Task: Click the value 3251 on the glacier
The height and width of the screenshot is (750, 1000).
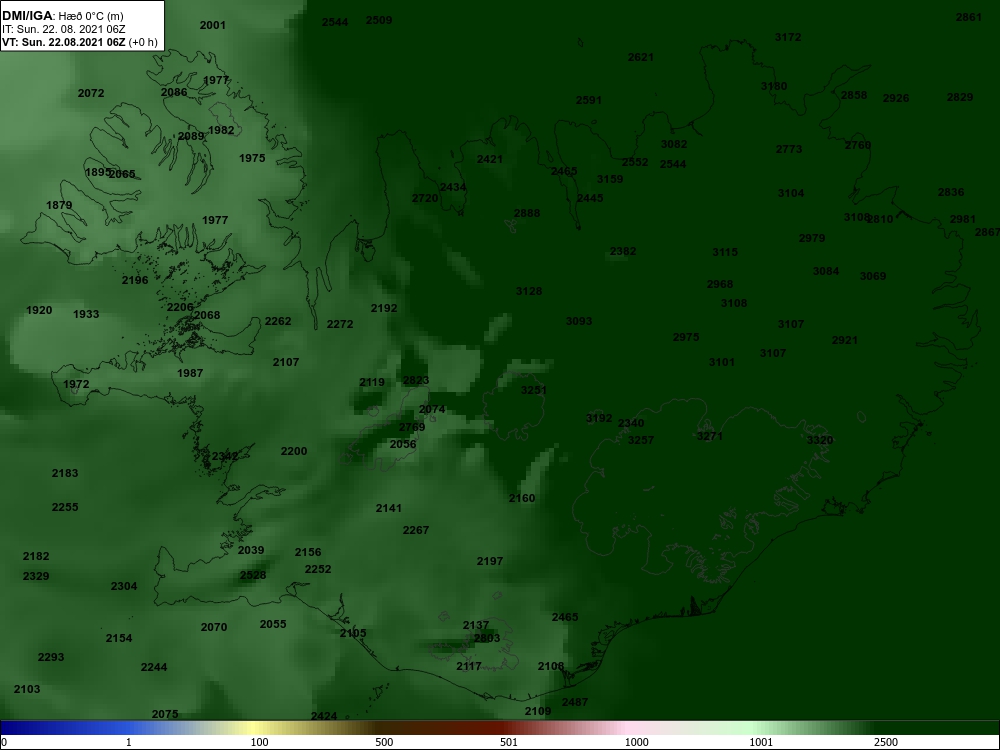Action: point(534,390)
